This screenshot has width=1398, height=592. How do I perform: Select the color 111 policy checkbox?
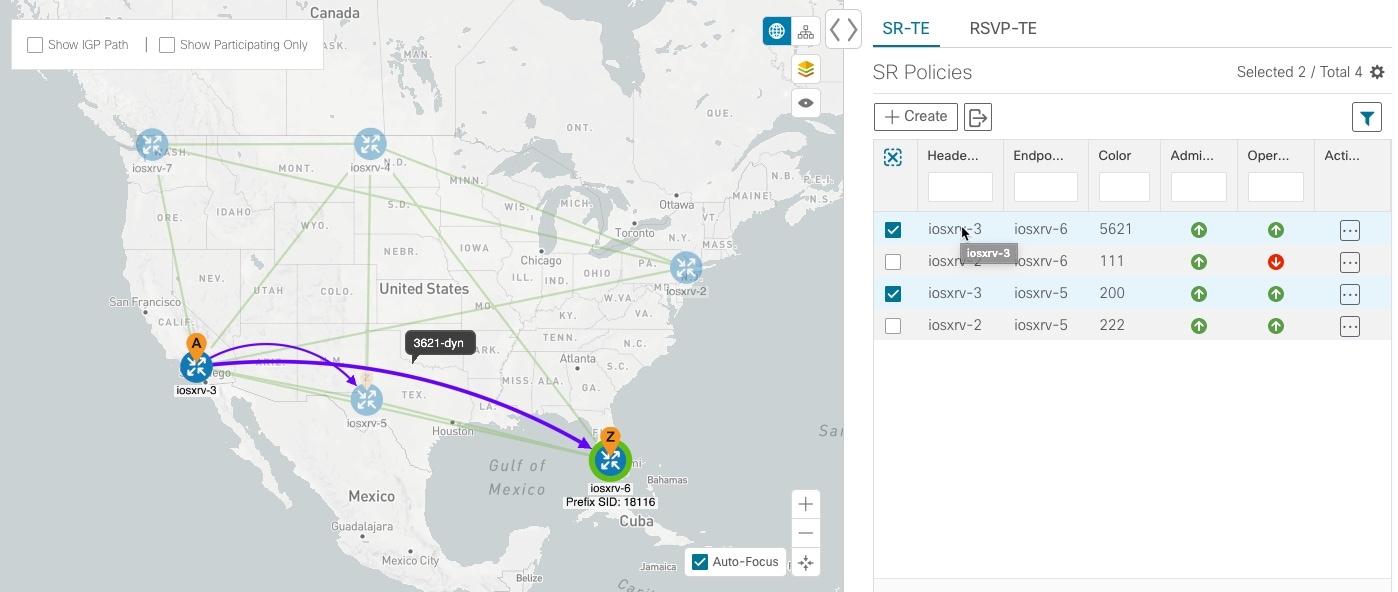[x=893, y=262]
